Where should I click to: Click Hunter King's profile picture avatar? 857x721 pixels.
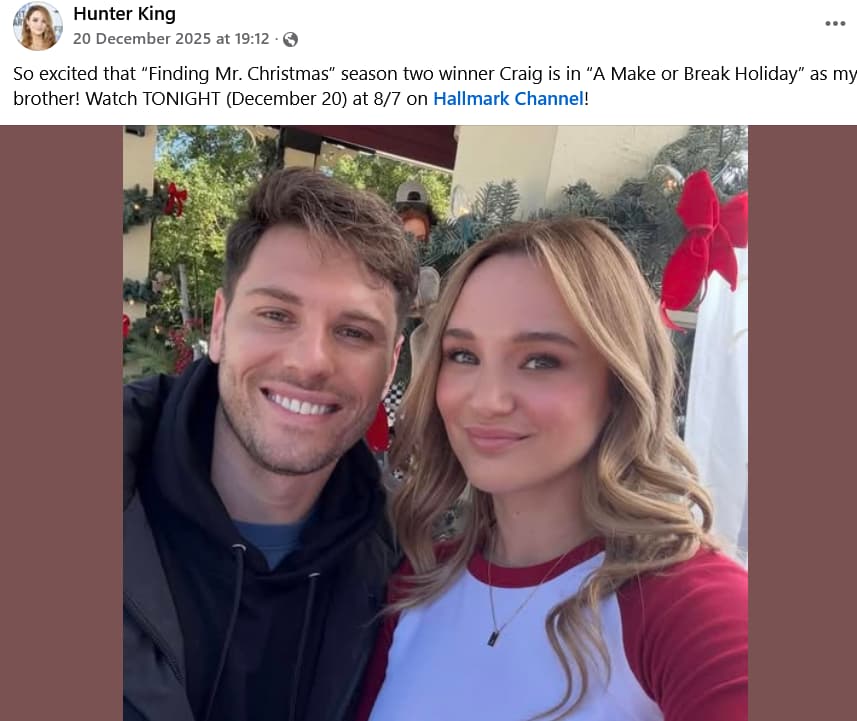point(37,26)
